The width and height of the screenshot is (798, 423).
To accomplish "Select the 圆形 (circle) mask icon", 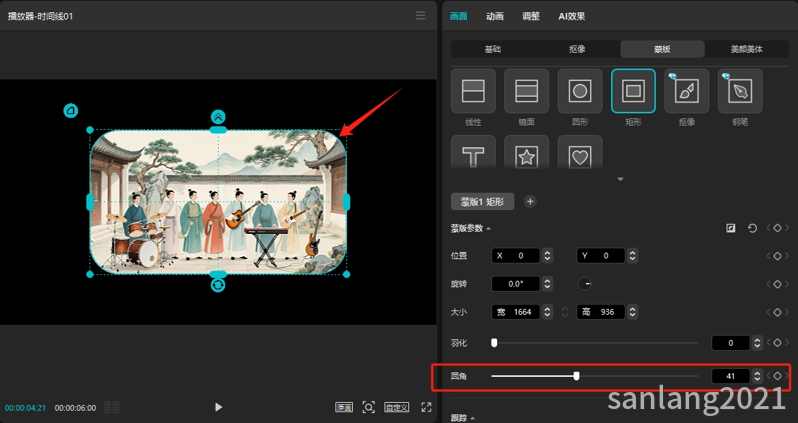I will [579, 91].
